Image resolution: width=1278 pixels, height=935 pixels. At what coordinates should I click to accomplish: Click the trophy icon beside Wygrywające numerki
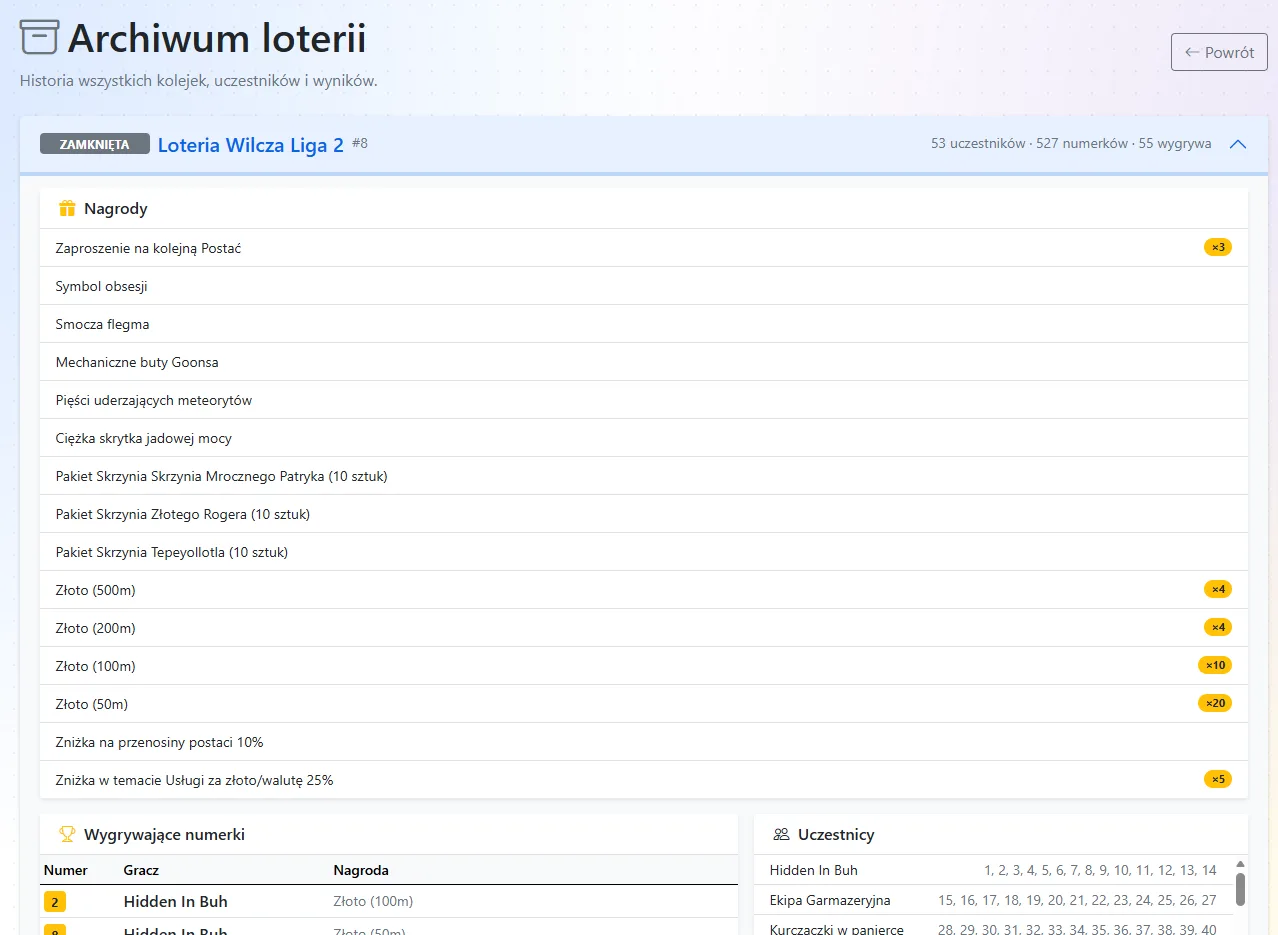click(67, 834)
